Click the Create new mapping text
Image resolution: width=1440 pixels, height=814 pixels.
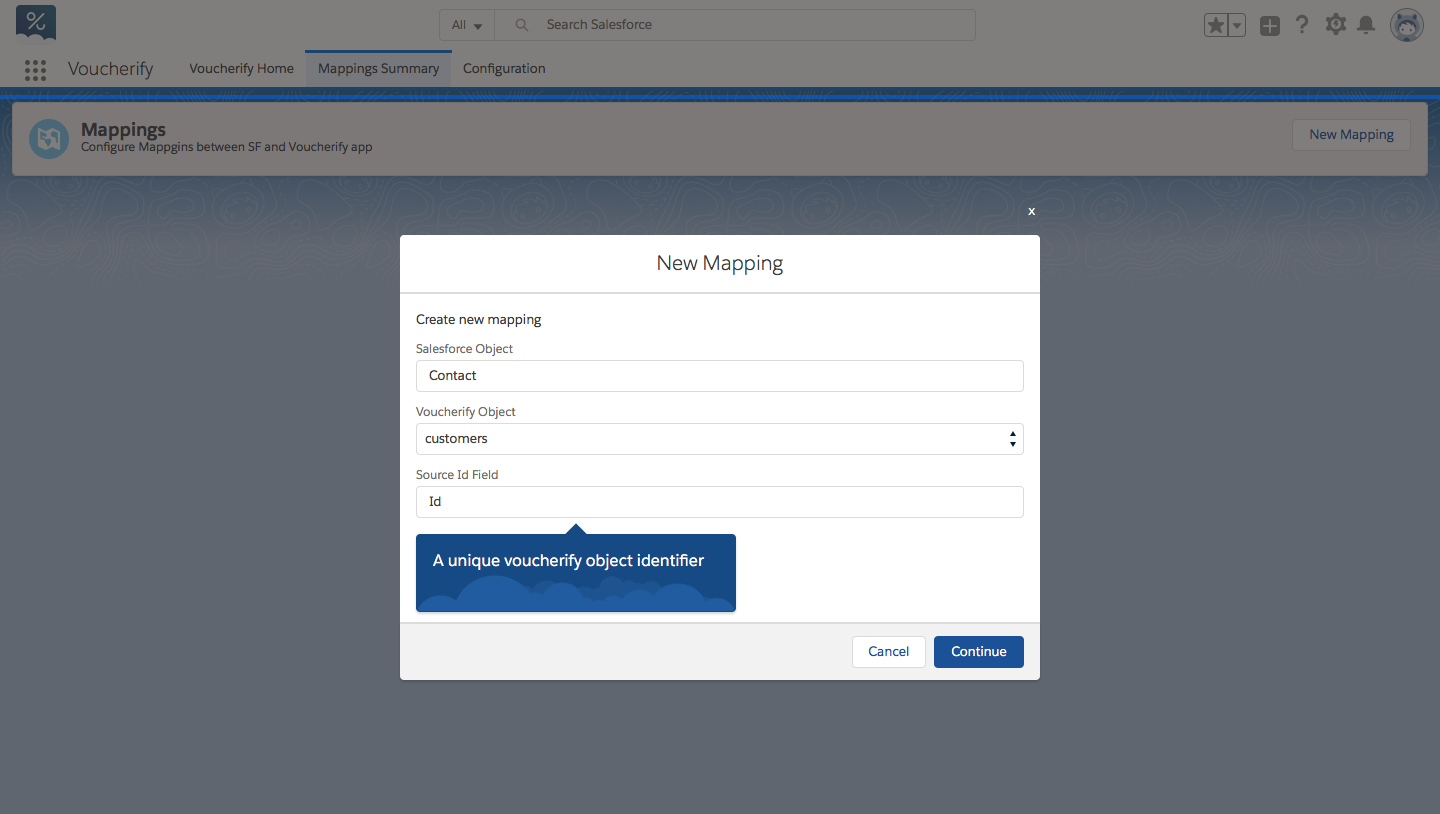pos(479,320)
